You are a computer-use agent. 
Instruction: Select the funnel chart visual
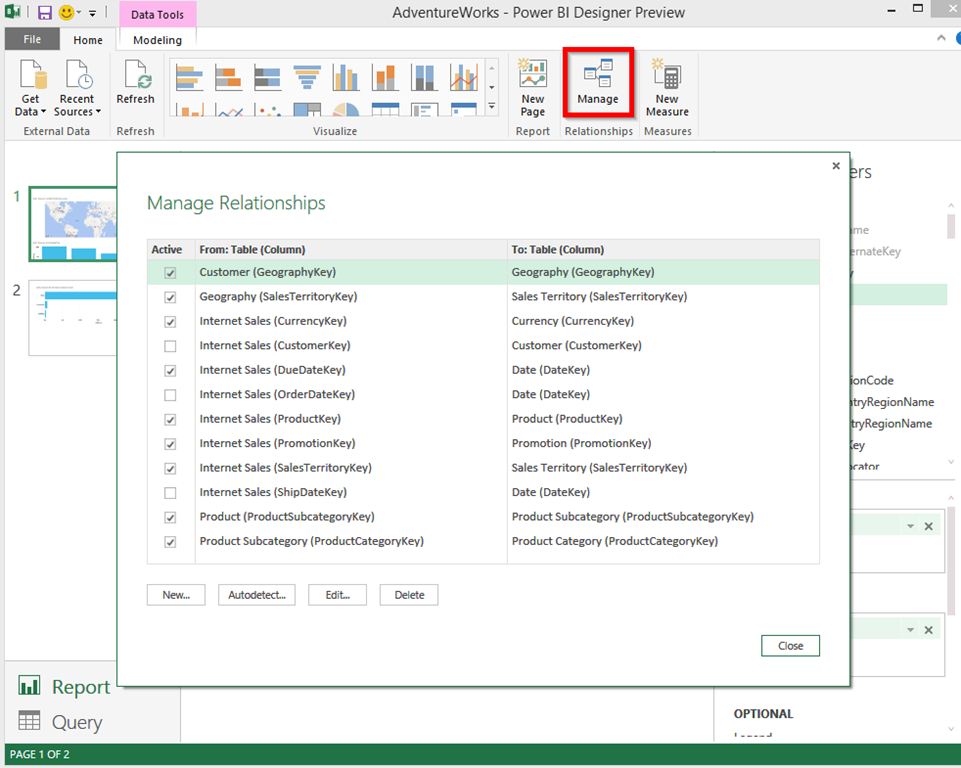click(307, 77)
